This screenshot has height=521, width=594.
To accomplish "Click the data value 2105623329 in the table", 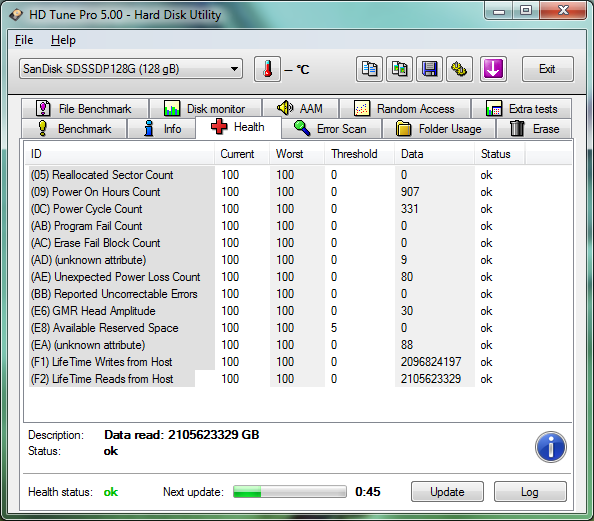I will click(x=431, y=379).
